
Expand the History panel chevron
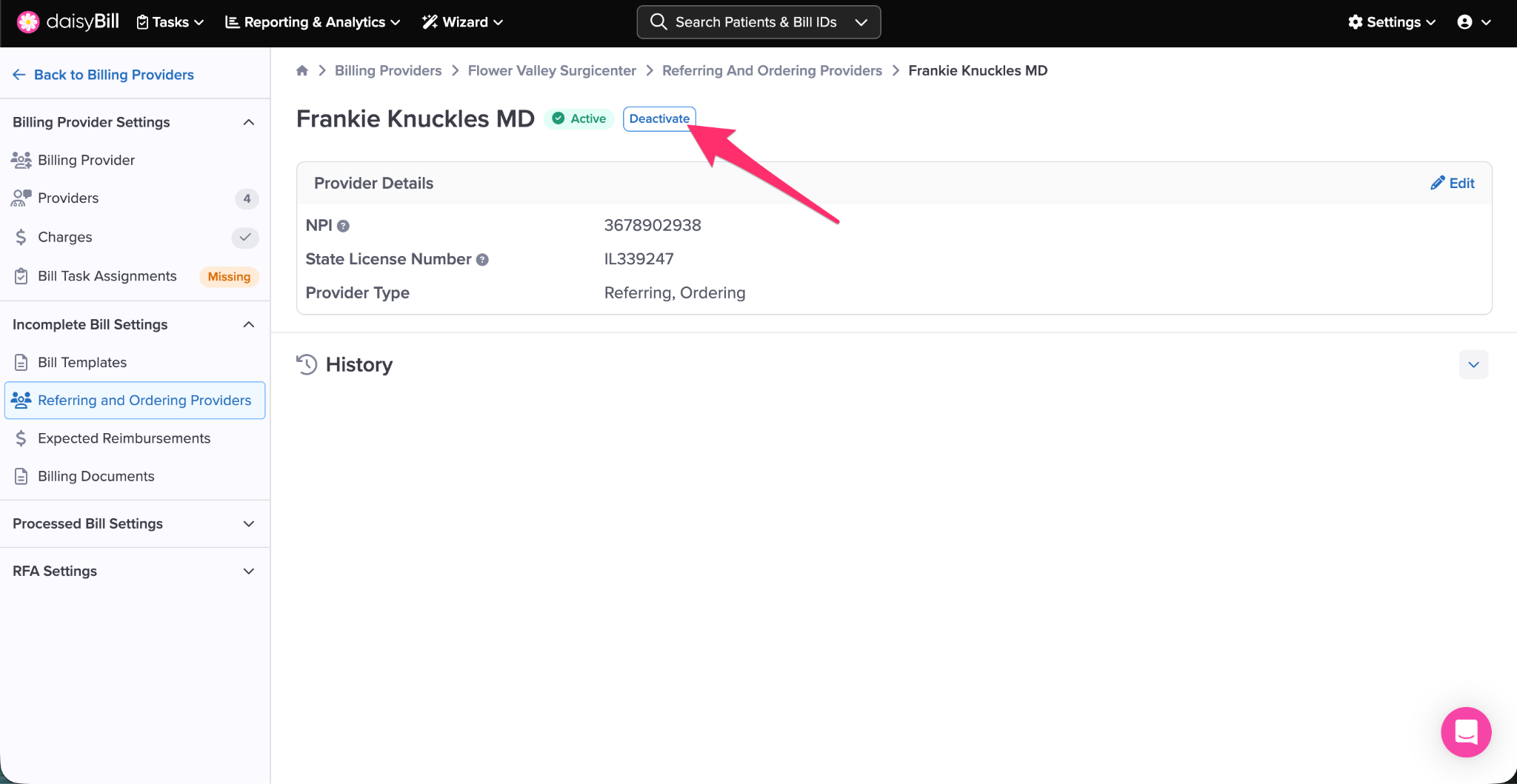click(x=1473, y=364)
